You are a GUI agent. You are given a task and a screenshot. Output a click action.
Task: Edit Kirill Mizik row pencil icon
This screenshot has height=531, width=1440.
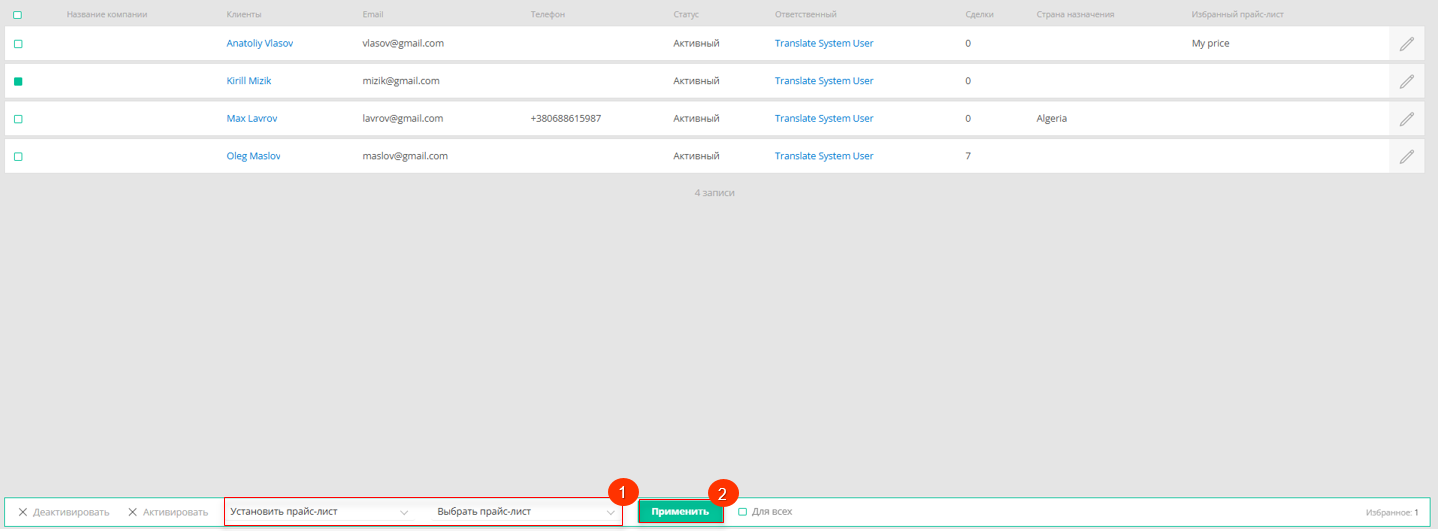point(1407,81)
